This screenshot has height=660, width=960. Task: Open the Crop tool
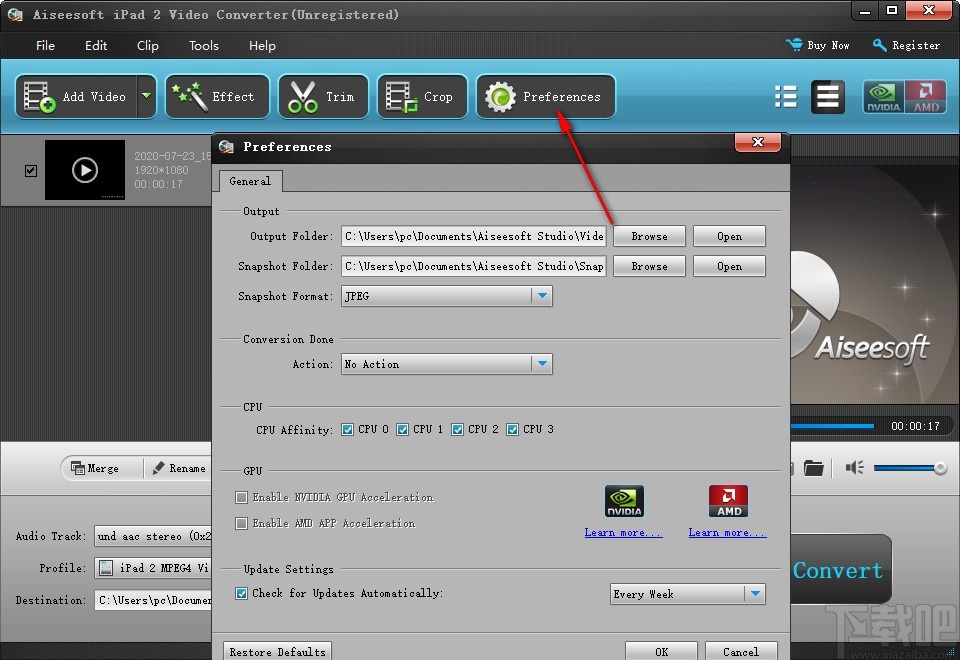point(422,97)
